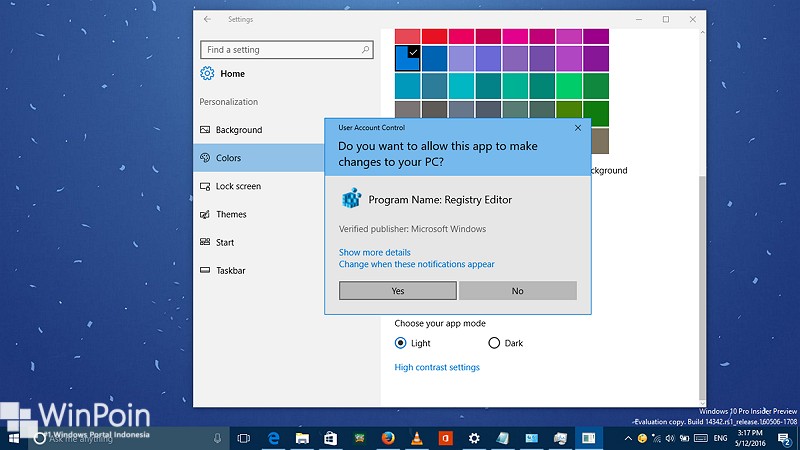The height and width of the screenshot is (450, 800).
Task: Open the Show more details link
Action: 374,252
